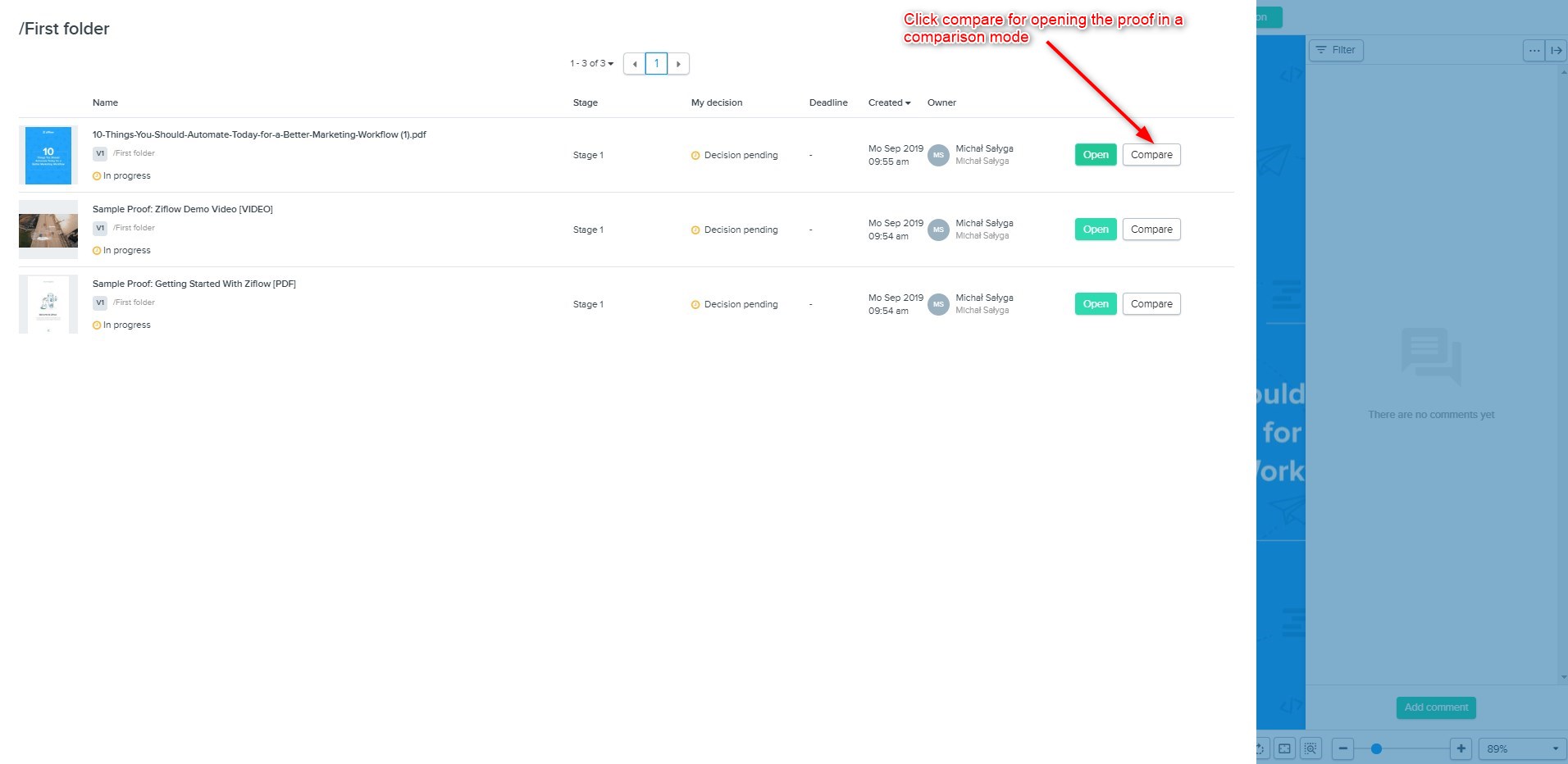Open the 89% zoom level dropdown

[1522, 748]
